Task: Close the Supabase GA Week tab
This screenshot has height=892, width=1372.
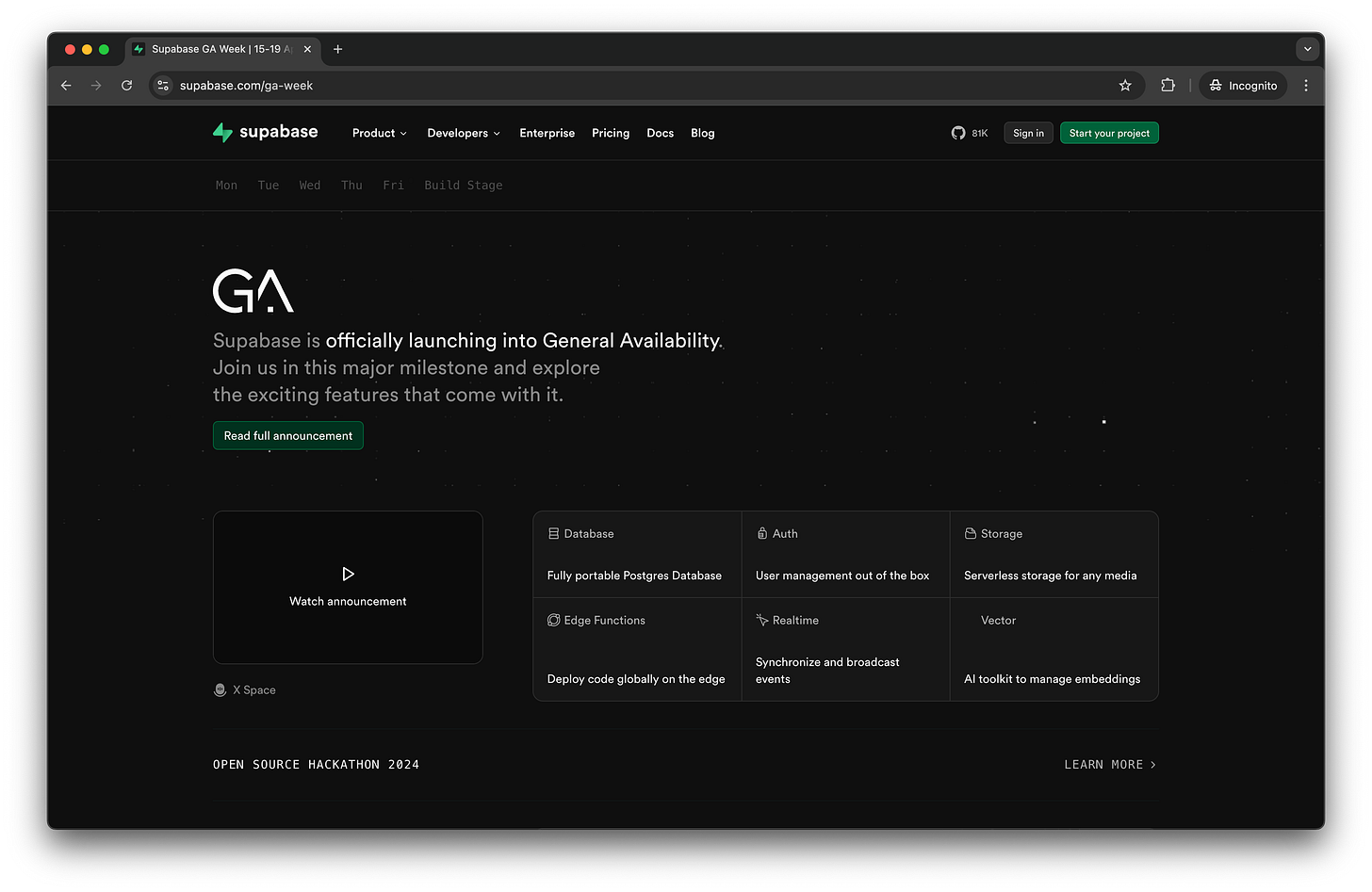Action: 307,49
